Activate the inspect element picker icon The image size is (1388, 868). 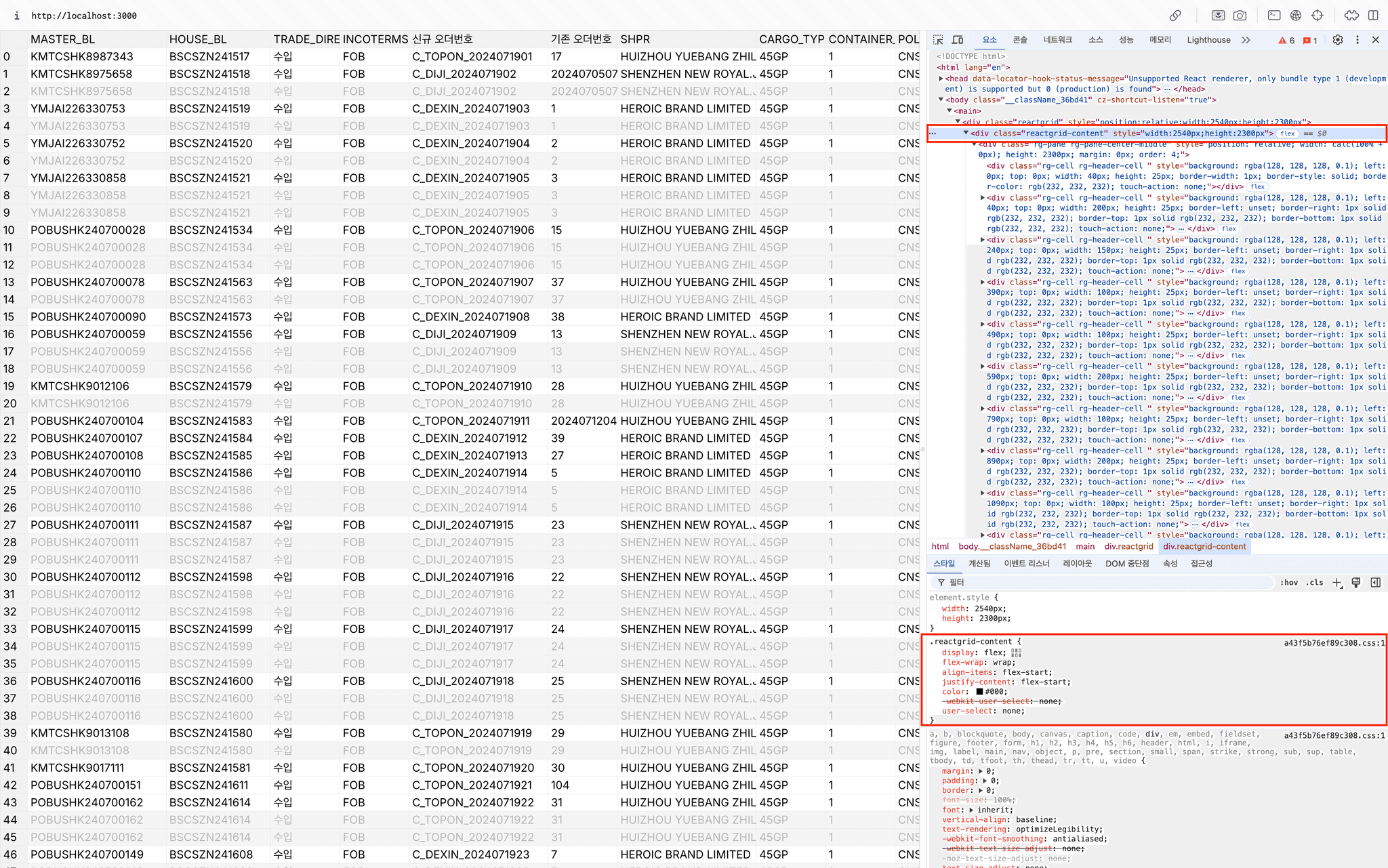(938, 40)
